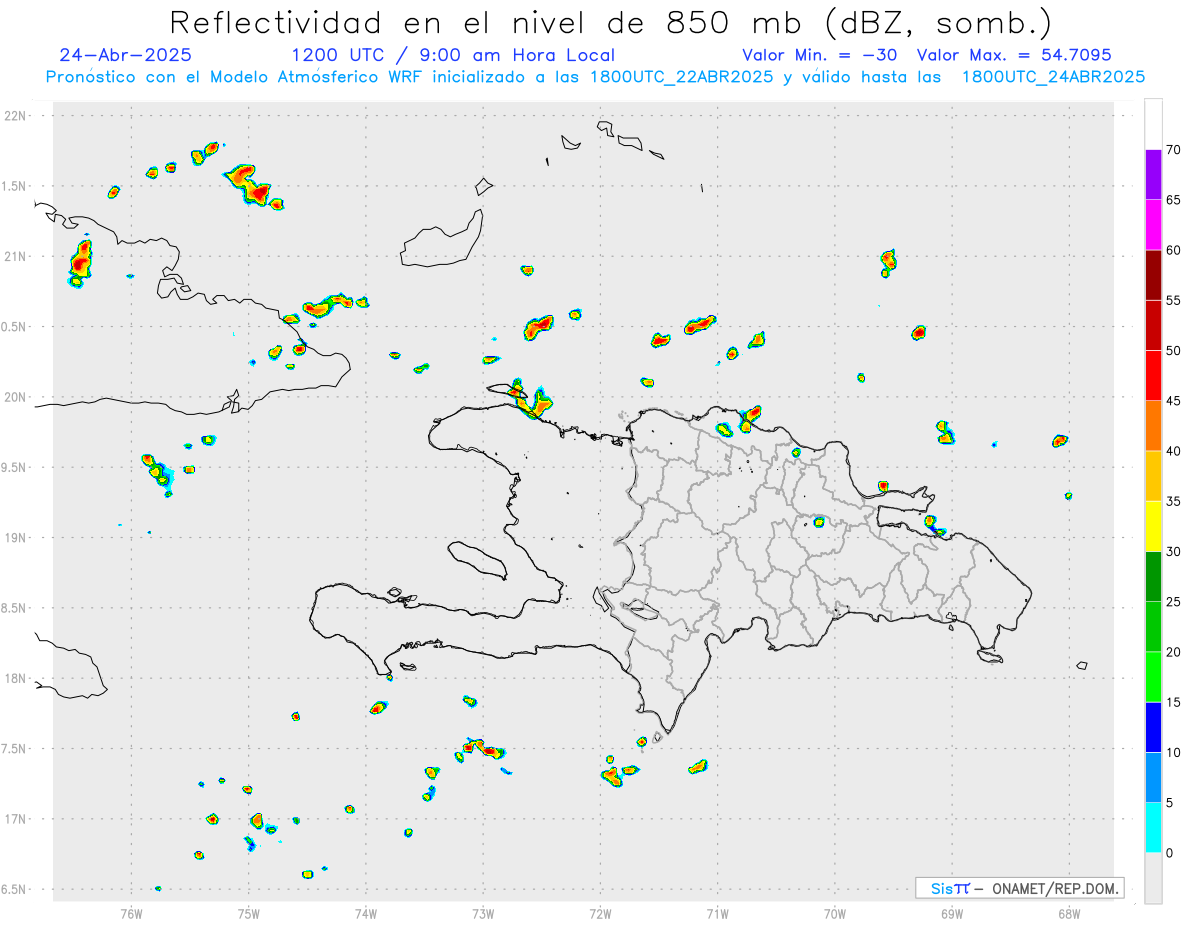Click the "76W" longitude label
This screenshot has width=1200, height=927.
(131, 914)
